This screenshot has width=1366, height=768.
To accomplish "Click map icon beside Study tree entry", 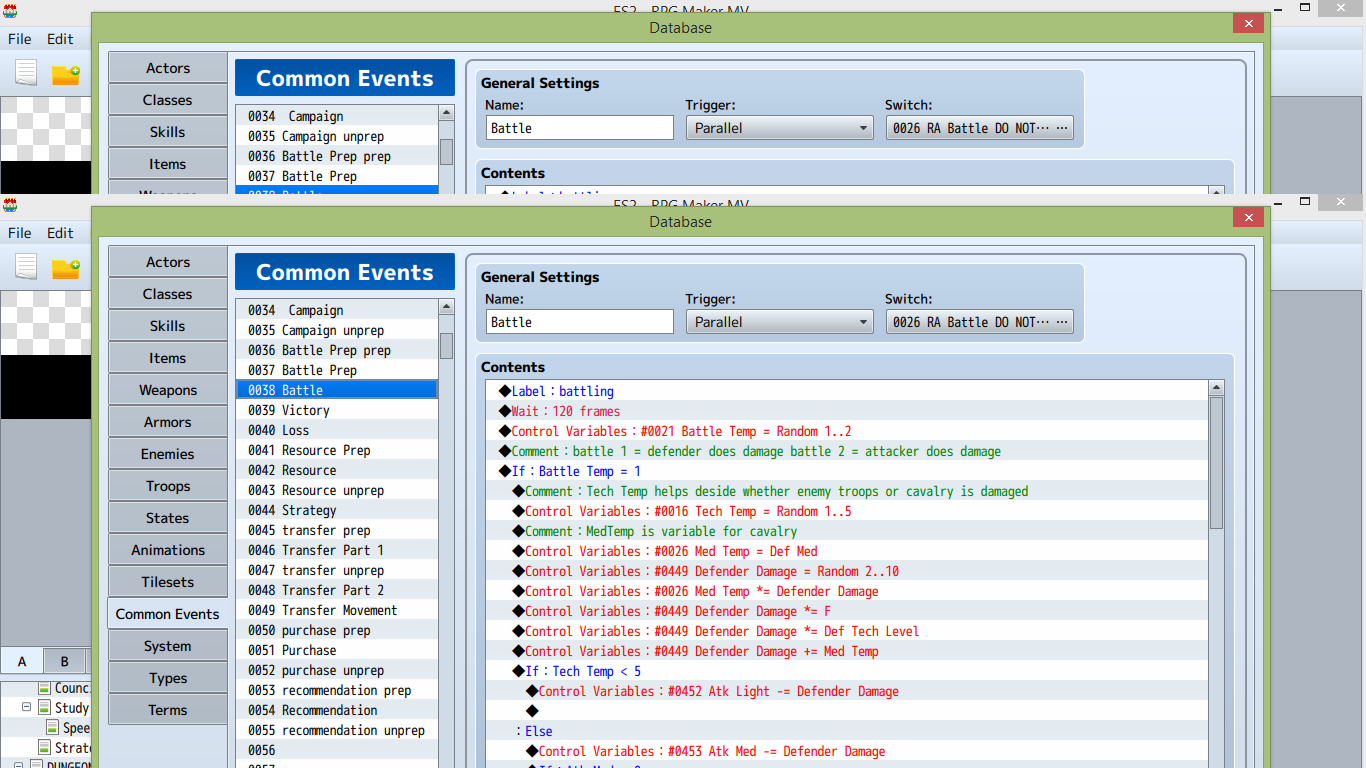I will (44, 707).
